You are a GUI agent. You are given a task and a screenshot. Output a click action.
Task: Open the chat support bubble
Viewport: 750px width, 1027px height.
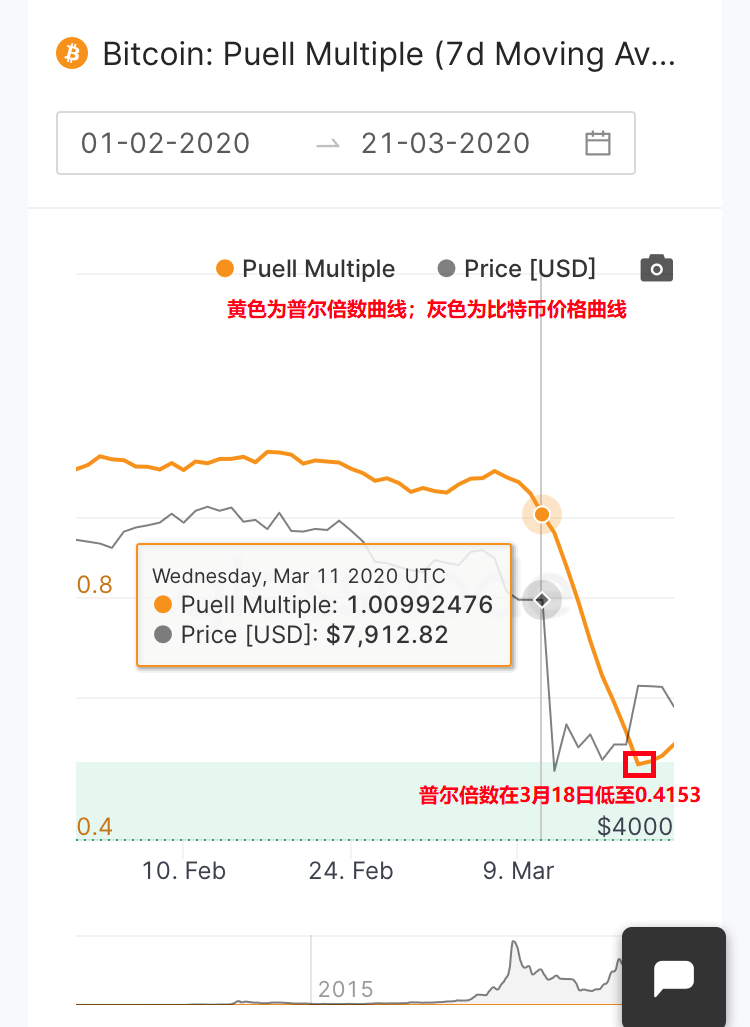tap(673, 977)
